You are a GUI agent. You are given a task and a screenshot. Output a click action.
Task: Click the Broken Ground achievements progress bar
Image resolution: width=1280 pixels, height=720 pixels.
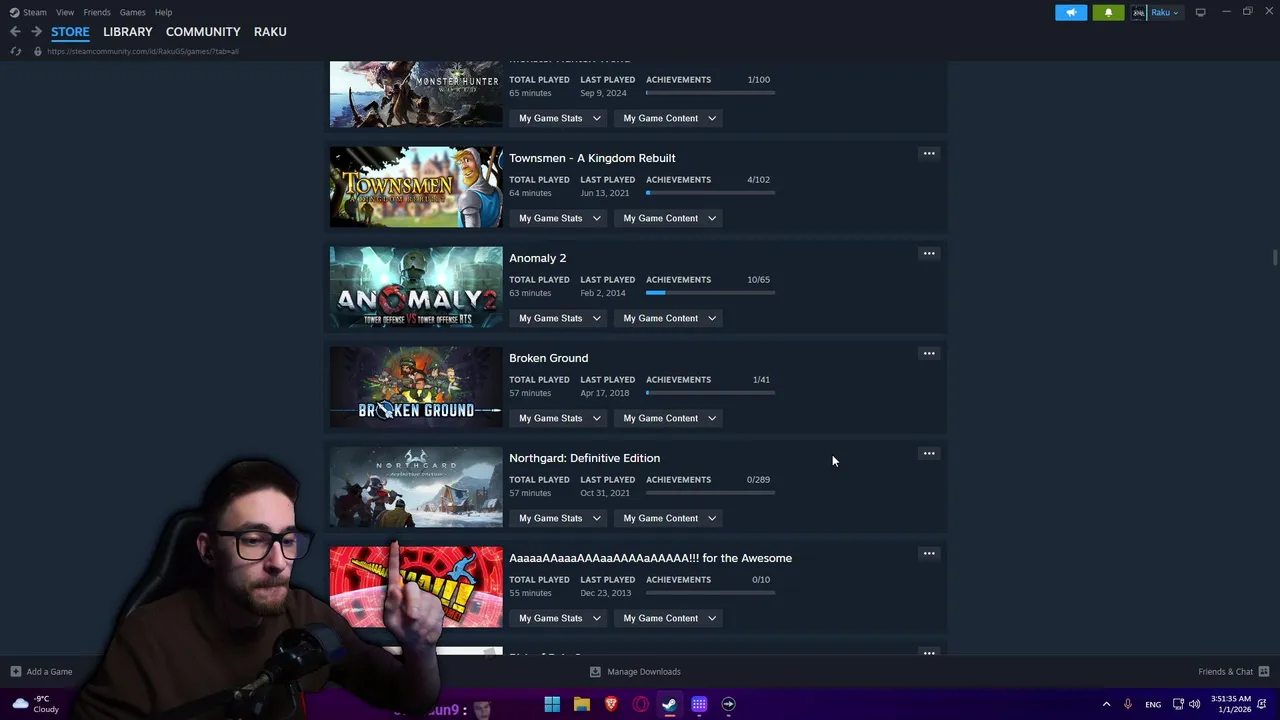coord(710,393)
